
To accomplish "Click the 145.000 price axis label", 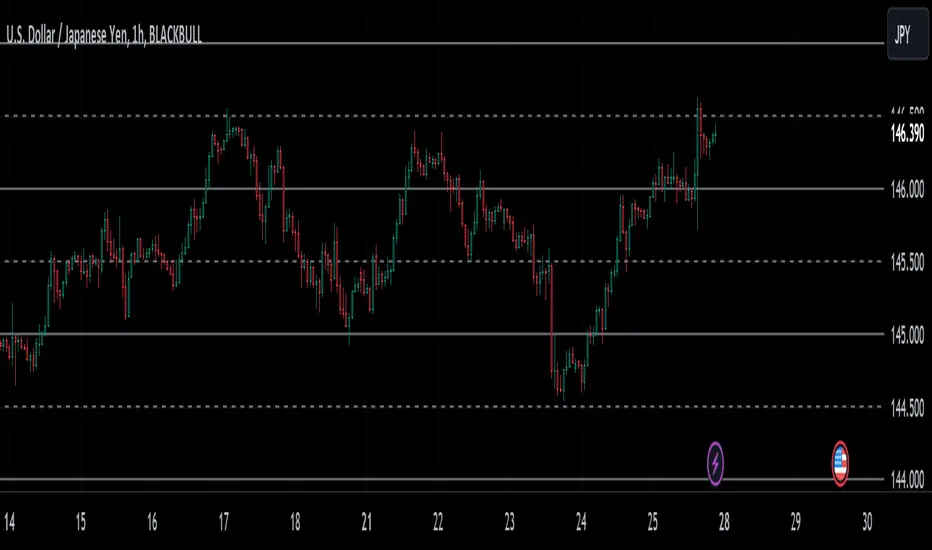I will [908, 335].
